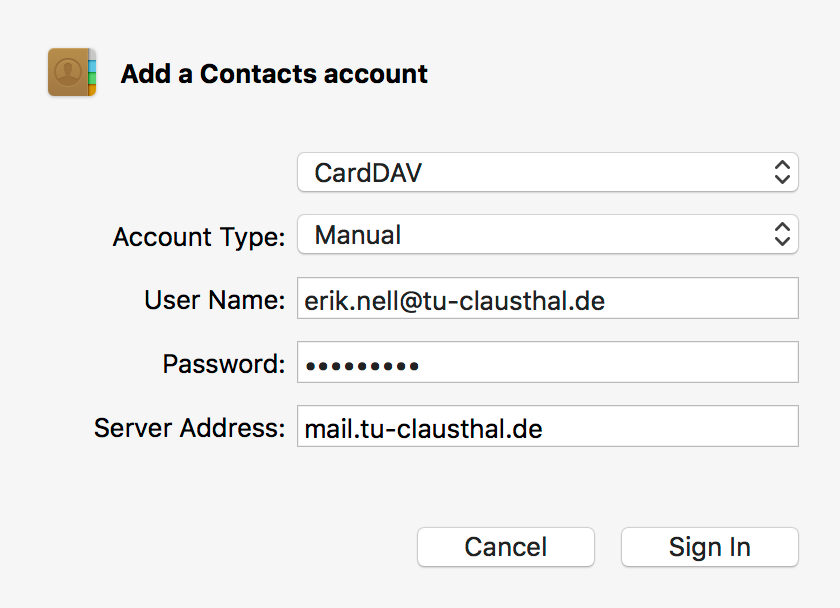The width and height of the screenshot is (840, 608).
Task: Click the up-down chevrons on the CardDAV popup
Action: (782, 172)
